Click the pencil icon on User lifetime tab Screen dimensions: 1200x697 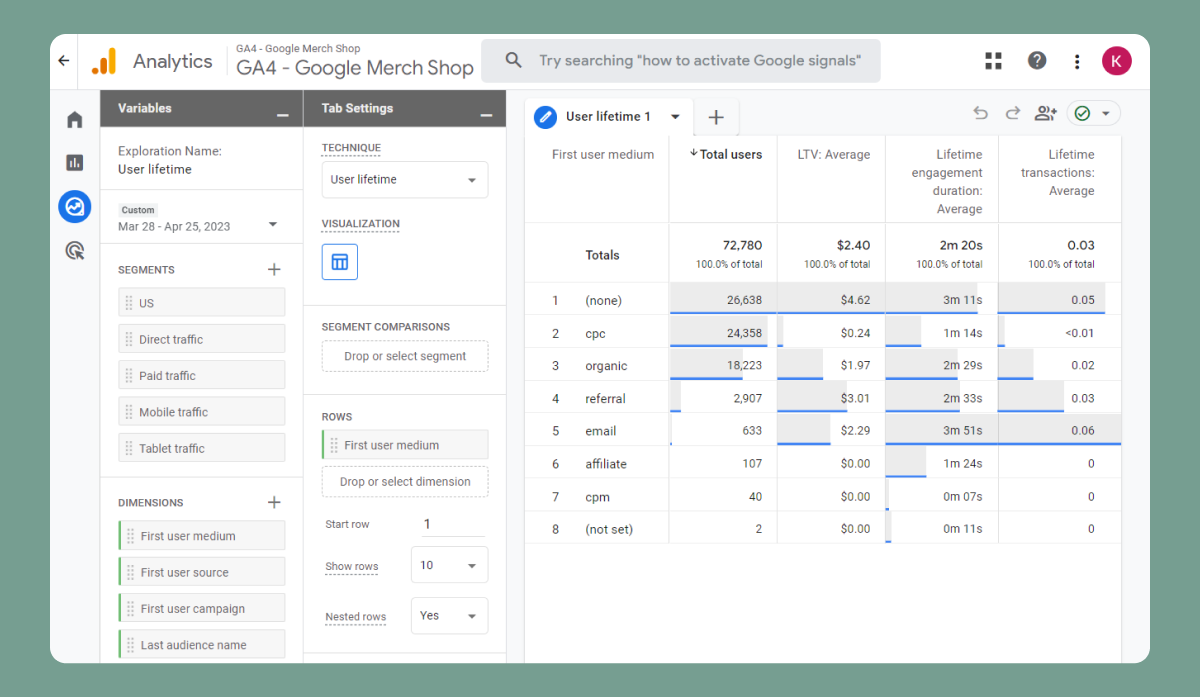(545, 117)
